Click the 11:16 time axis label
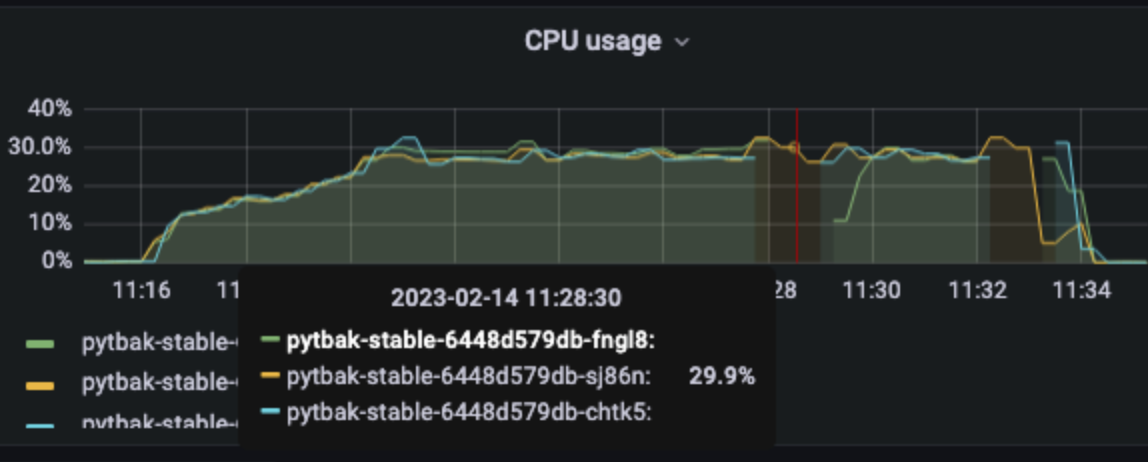 tap(141, 291)
